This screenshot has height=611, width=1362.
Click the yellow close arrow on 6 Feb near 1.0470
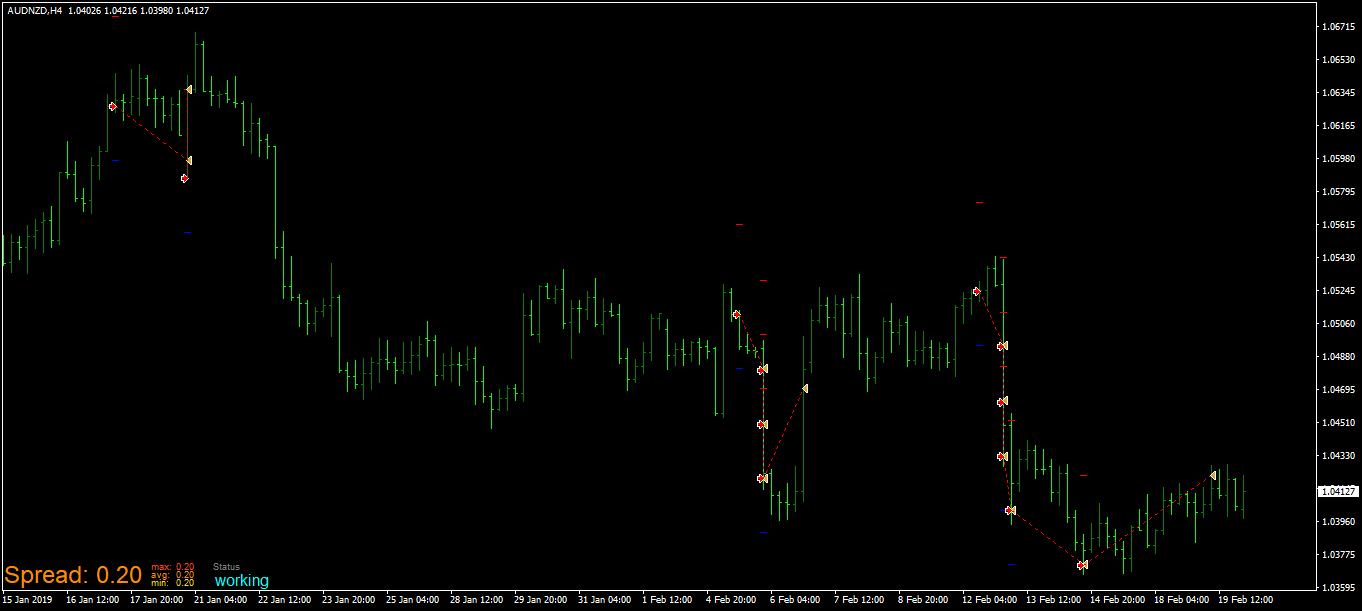coord(804,388)
